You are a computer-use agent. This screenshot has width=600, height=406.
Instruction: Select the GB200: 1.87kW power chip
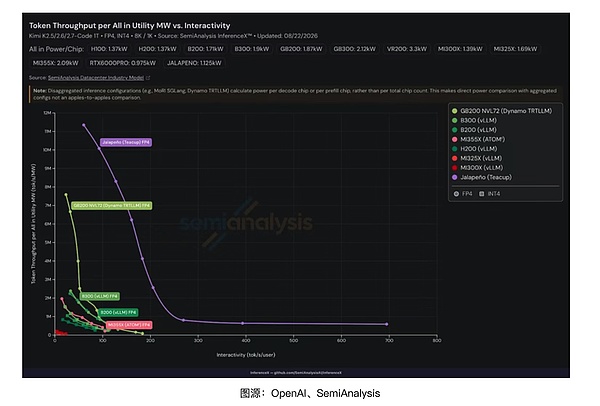(301, 49)
